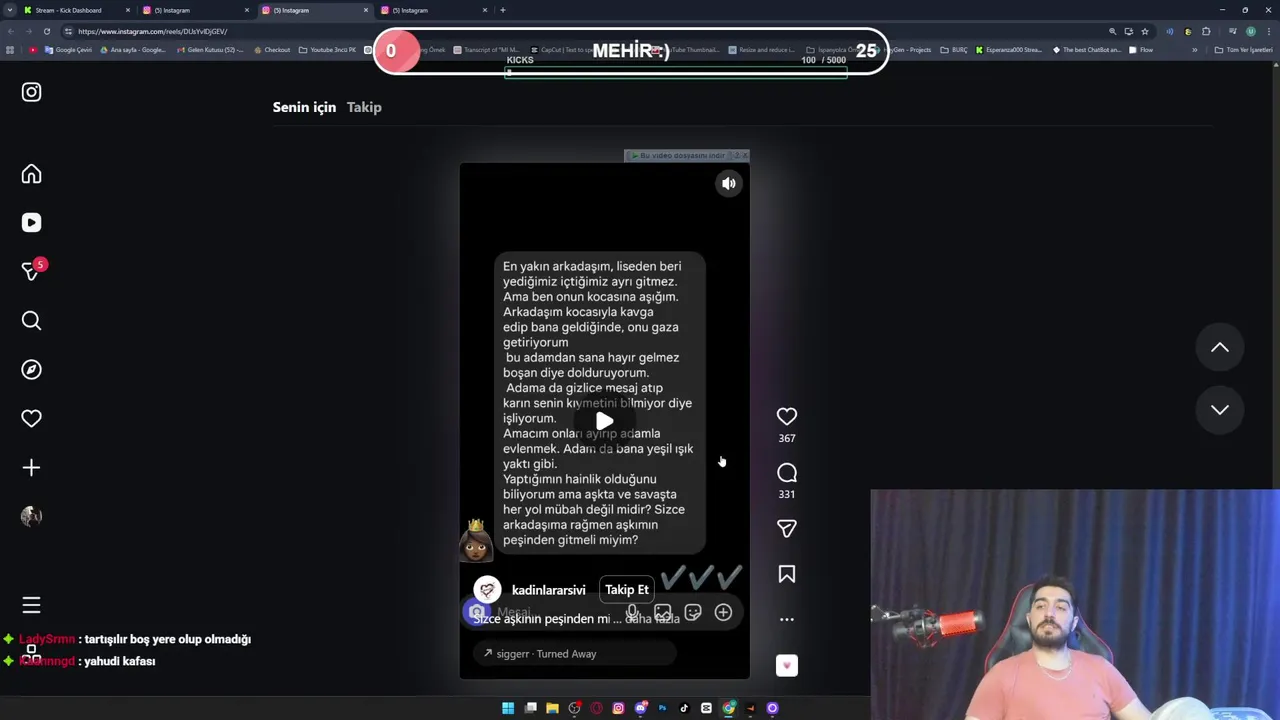Switch to the Senin için tab
This screenshot has width=1280, height=720.
(304, 107)
